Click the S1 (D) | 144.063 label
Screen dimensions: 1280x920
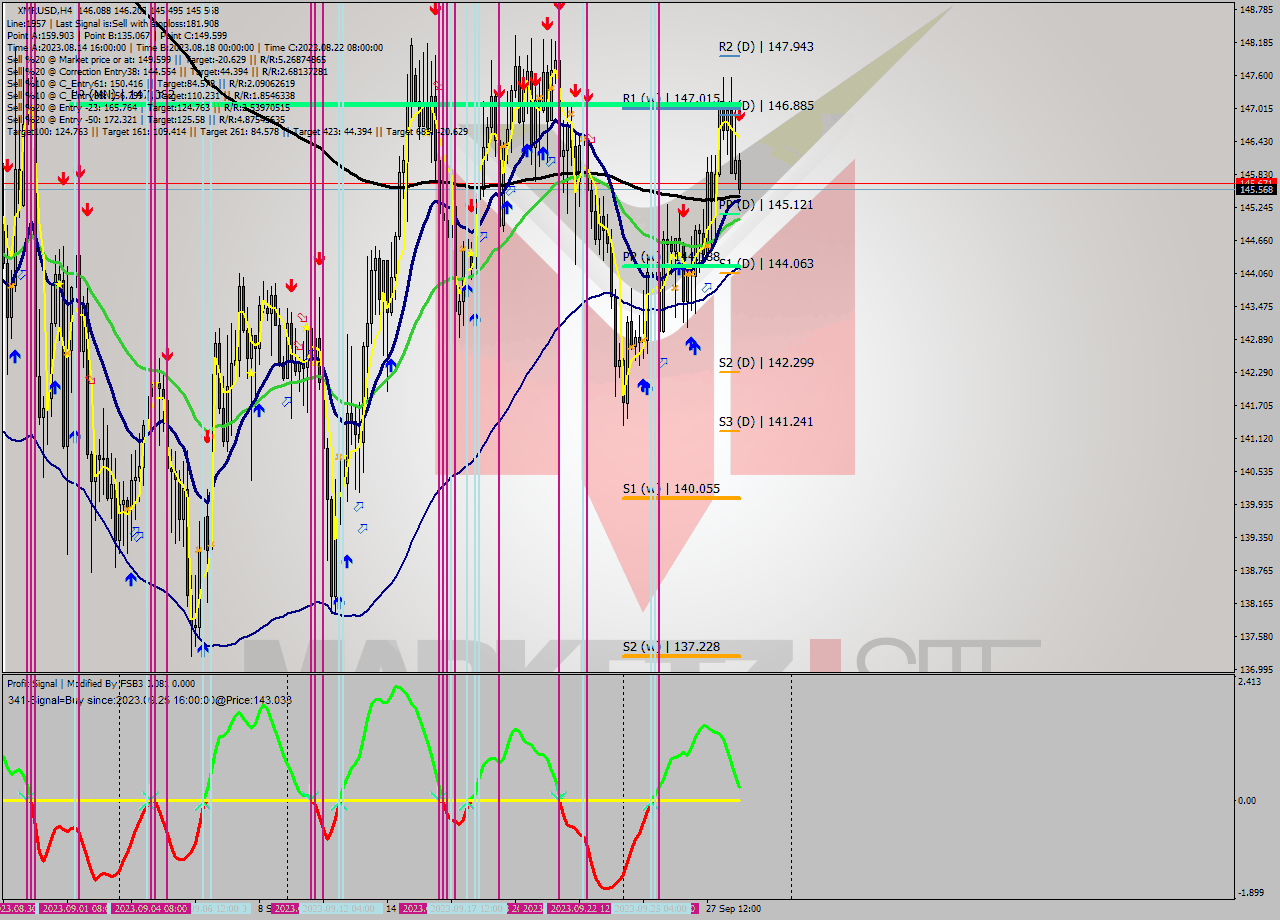[766, 263]
